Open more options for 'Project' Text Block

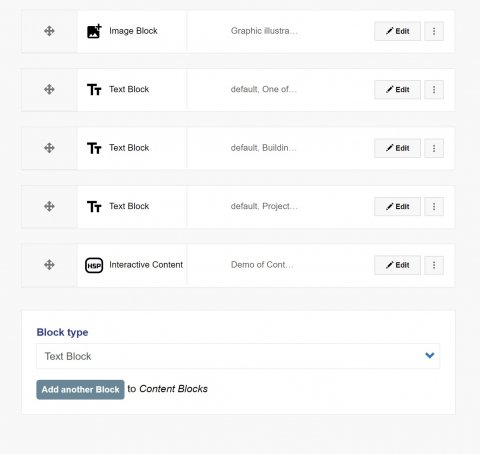[x=434, y=207]
